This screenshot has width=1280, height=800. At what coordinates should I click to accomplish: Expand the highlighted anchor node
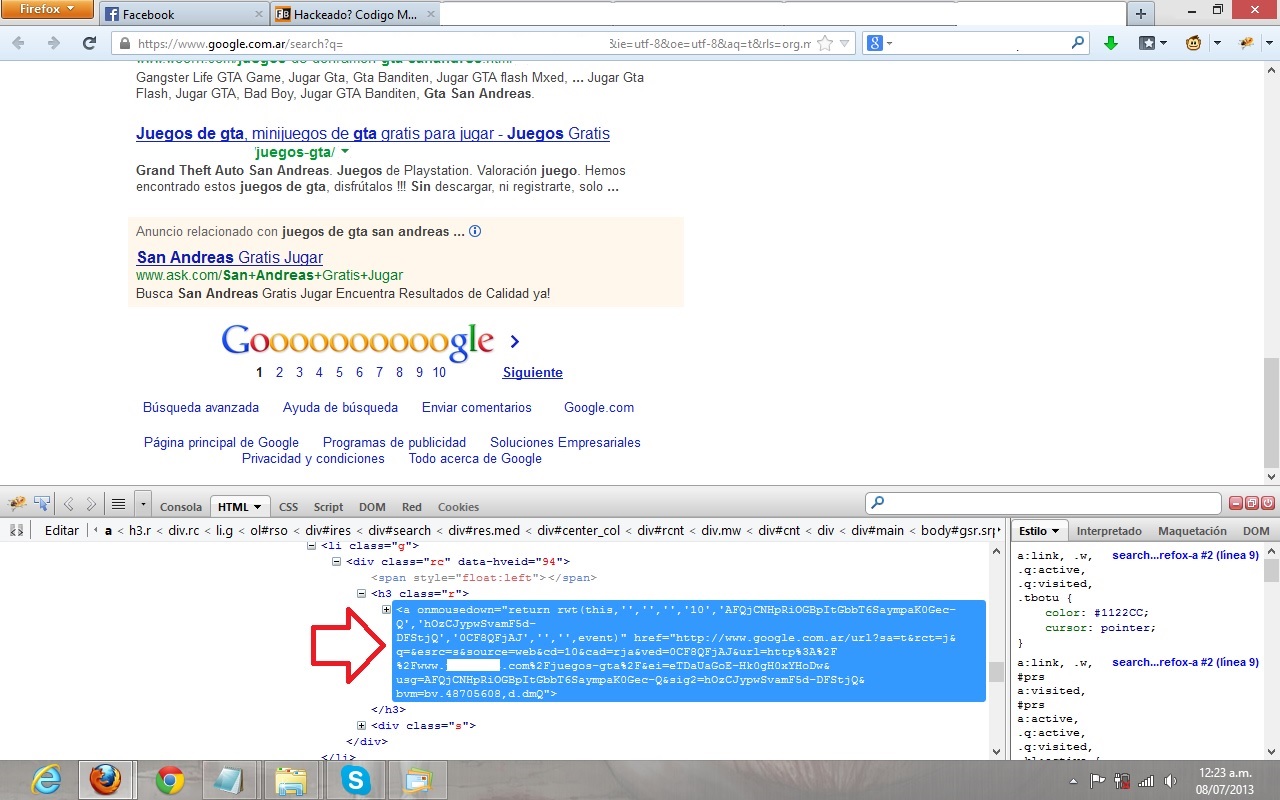(387, 610)
